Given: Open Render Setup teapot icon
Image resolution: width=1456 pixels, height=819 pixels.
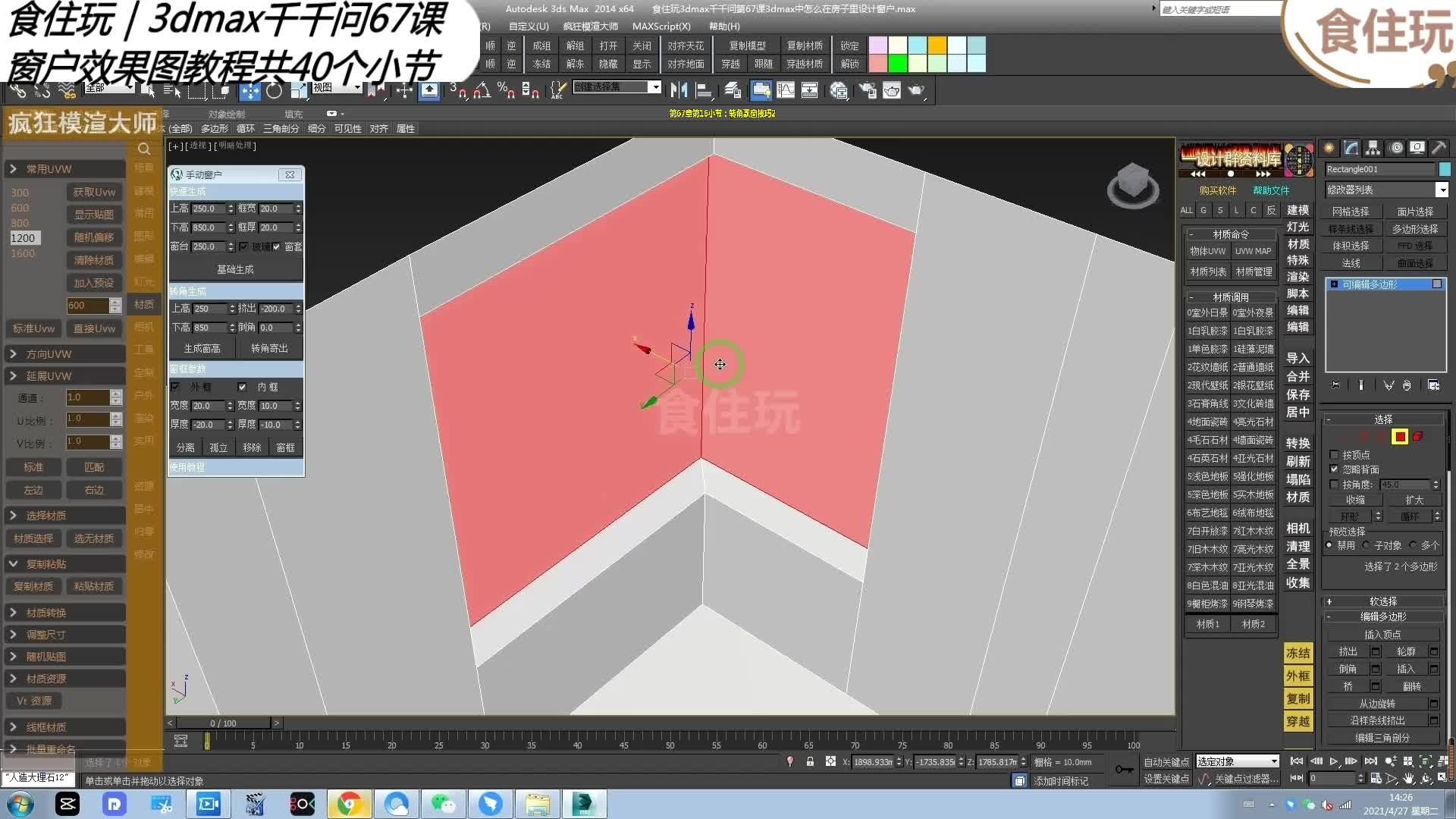Looking at the screenshot, I should tap(867, 91).
